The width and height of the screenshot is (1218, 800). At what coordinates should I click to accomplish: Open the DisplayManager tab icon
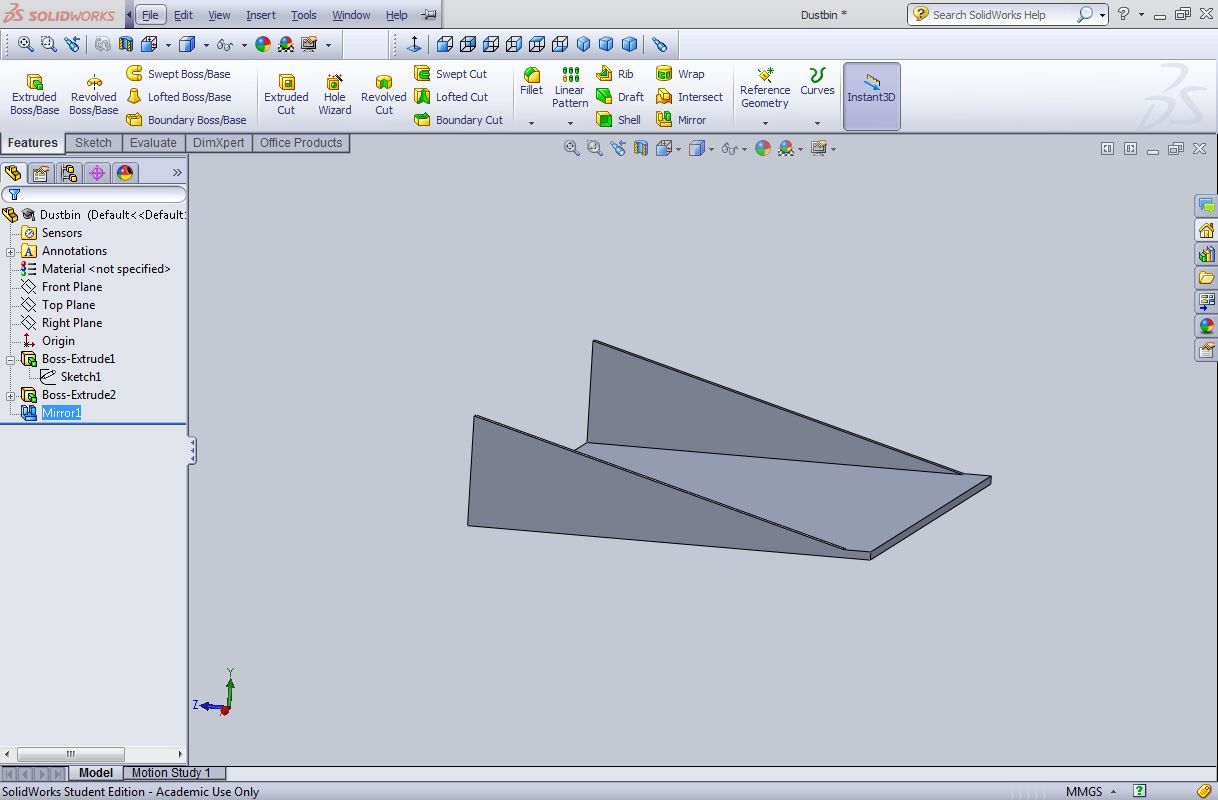click(125, 173)
